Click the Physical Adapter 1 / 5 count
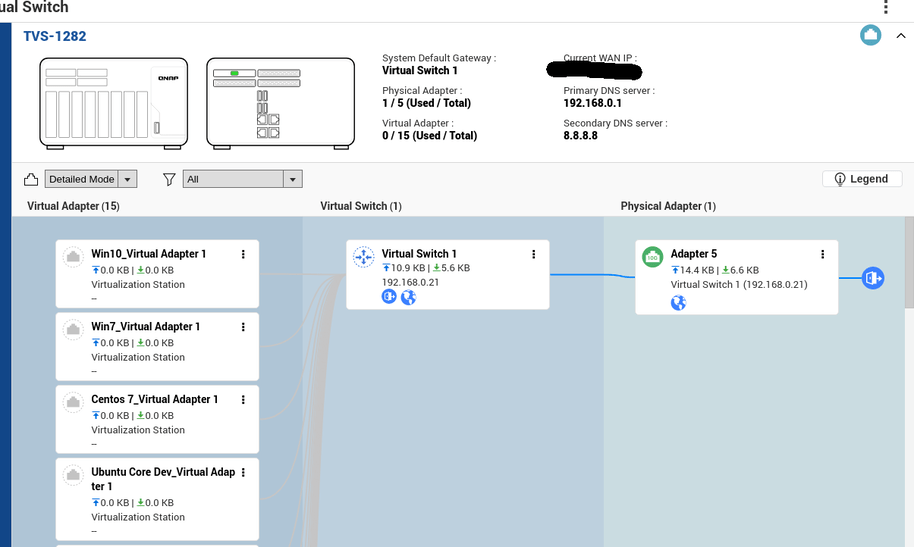The width and height of the screenshot is (914, 547). click(x=427, y=103)
